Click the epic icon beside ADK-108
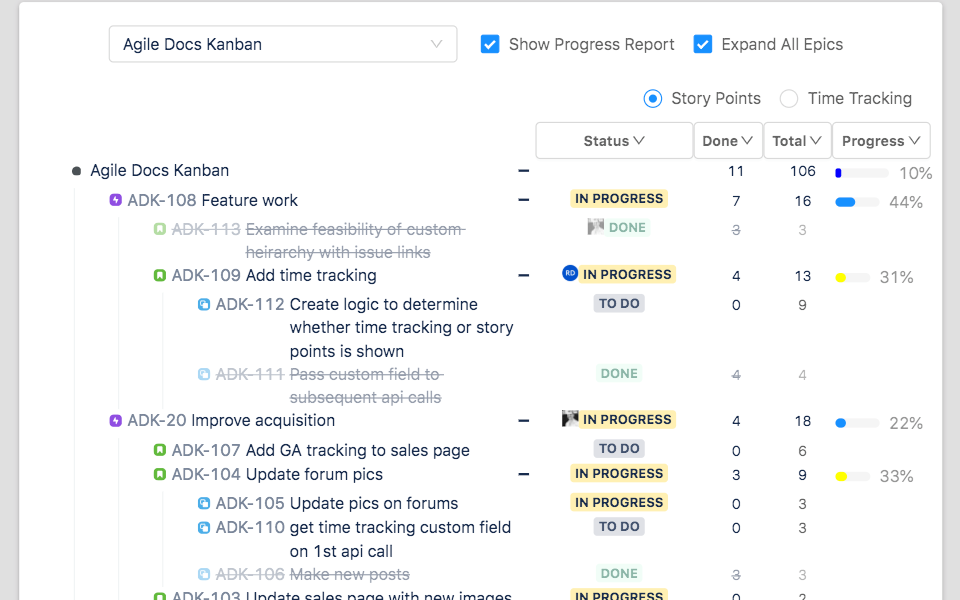Viewport: 960px width, 600px height. (x=115, y=200)
